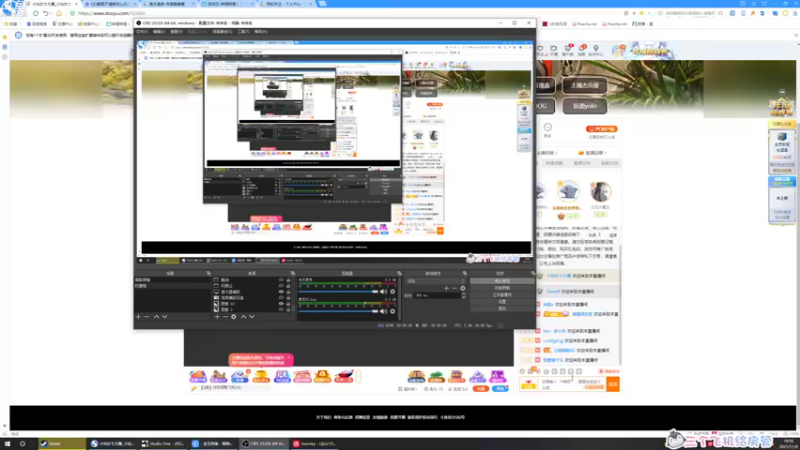
Task: Click the red airplane gift icon on Douyu
Action: coord(343,377)
